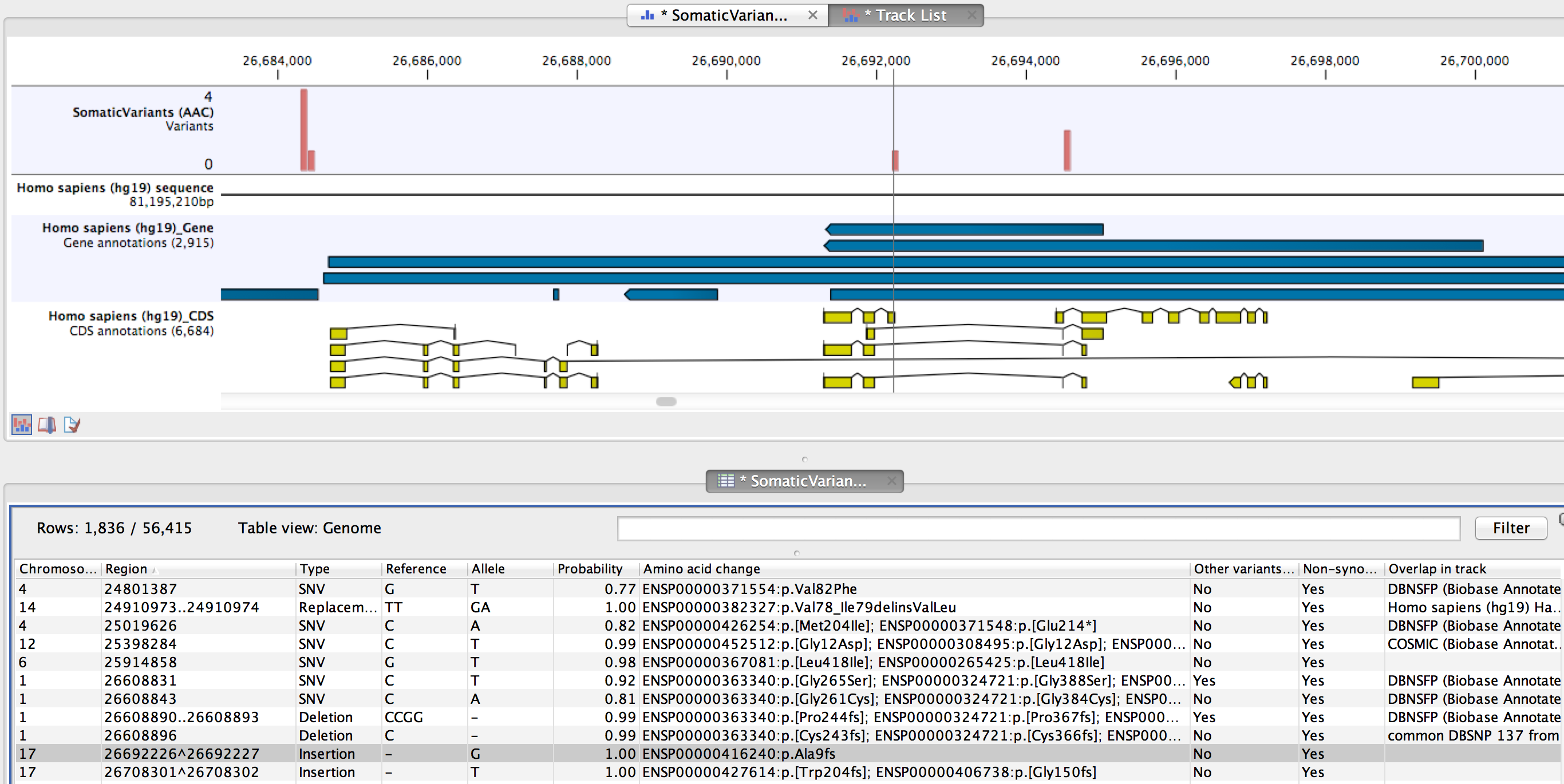Viewport: 1564px width, 784px height.
Task: Click the bar chart icon in top SomaticVarian tab
Action: [647, 15]
